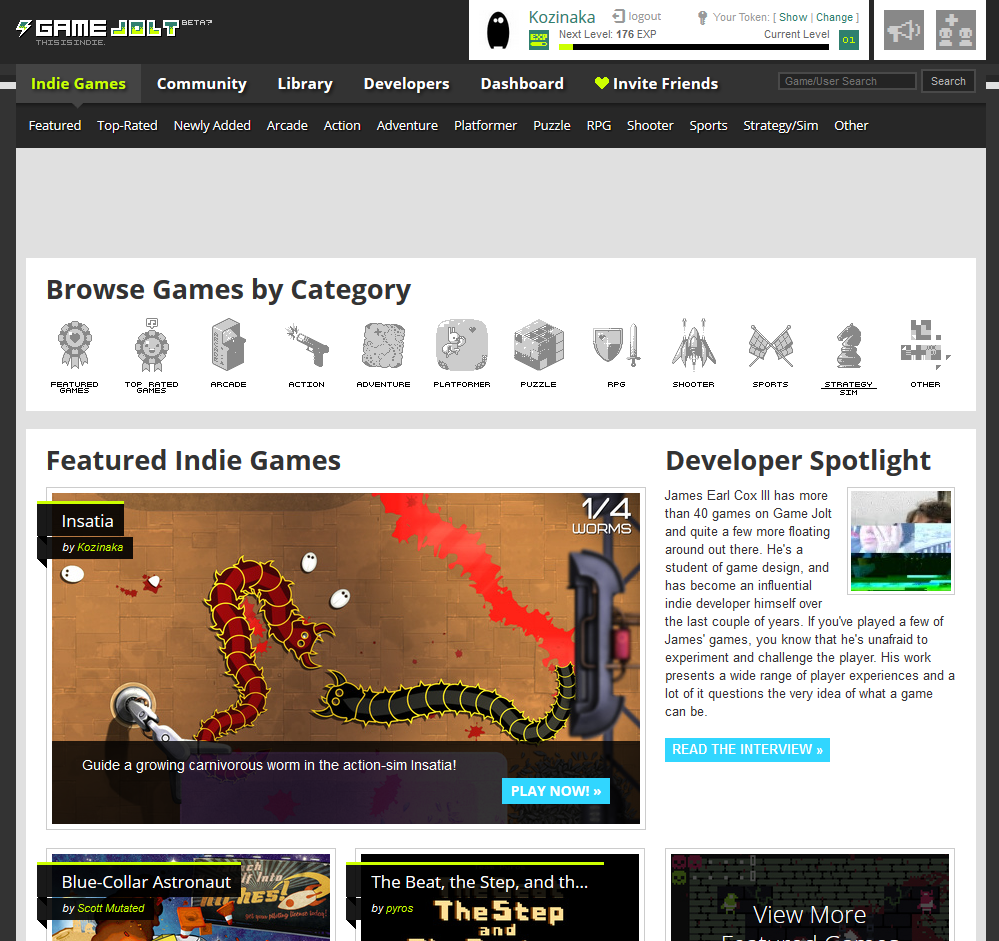The height and width of the screenshot is (941, 999).
Task: Open the megaphone announcements icon
Action: [x=903, y=30]
